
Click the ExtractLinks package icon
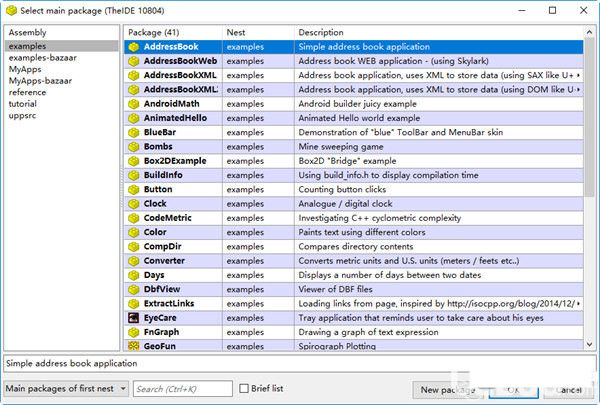pyautogui.click(x=134, y=304)
